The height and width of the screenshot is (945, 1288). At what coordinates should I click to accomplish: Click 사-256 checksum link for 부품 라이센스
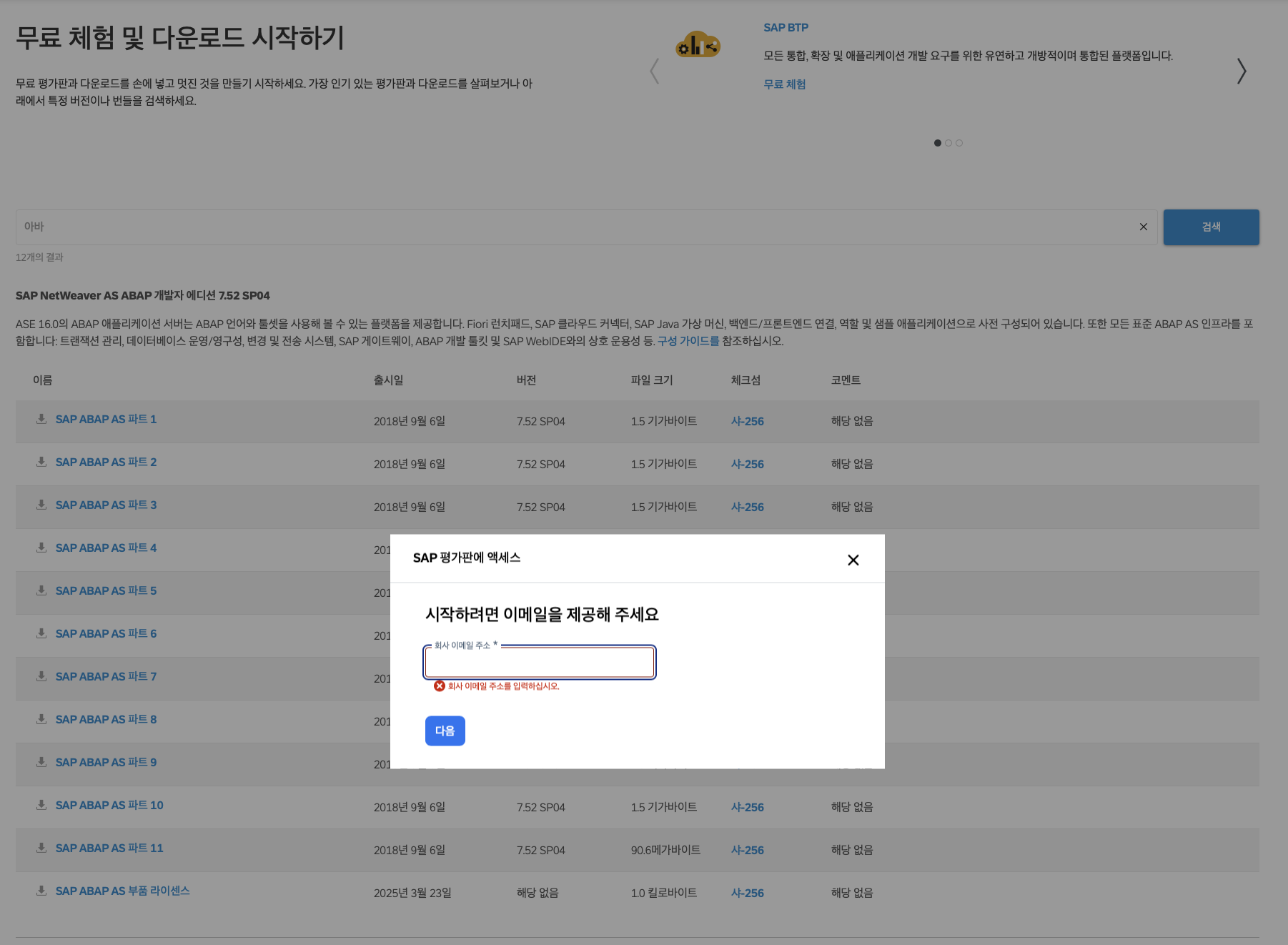[x=748, y=893]
